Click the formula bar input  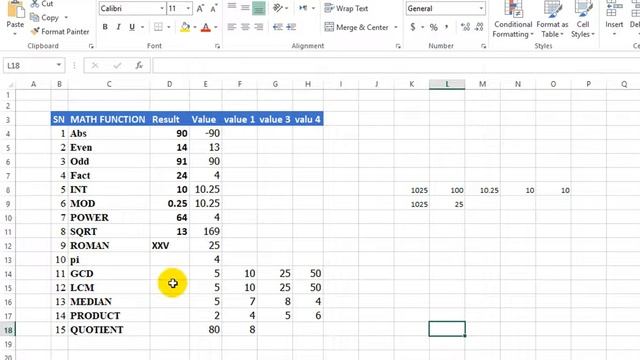pos(396,65)
